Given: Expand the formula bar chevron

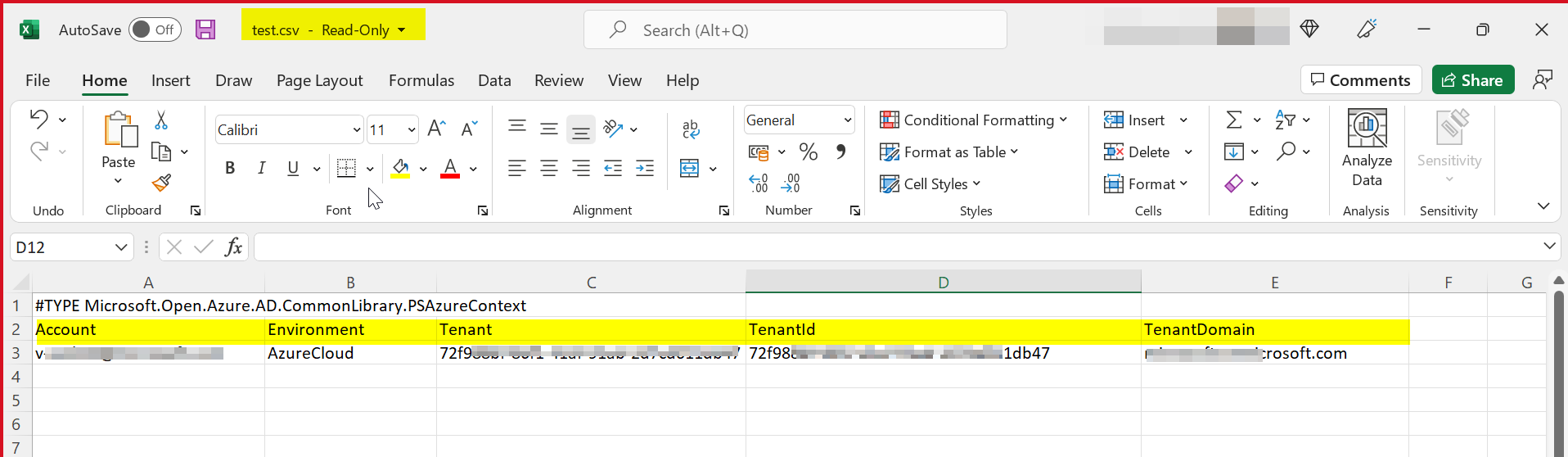Looking at the screenshot, I should pos(1549,246).
